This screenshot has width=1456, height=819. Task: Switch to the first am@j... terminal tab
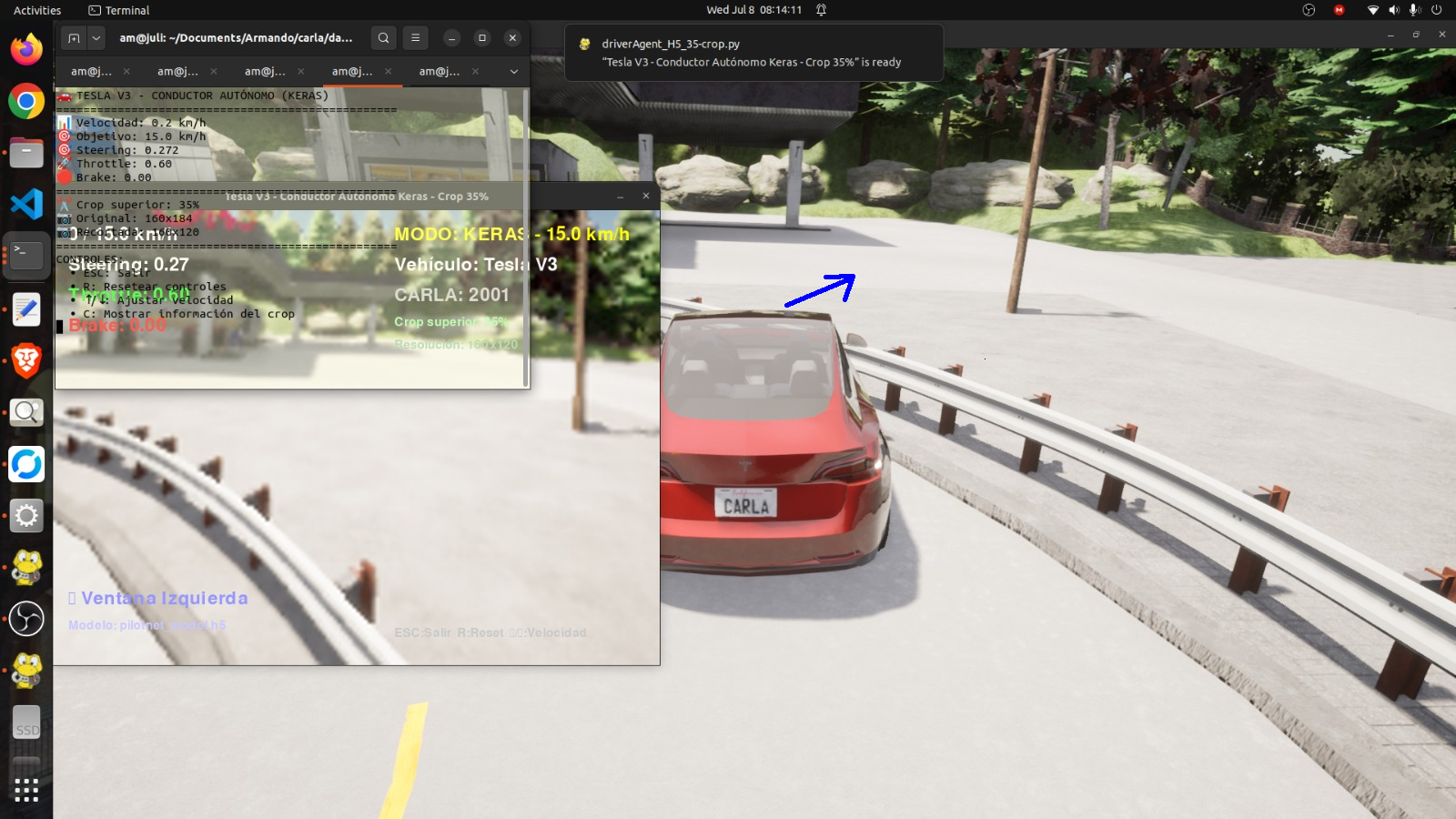tap(92, 71)
